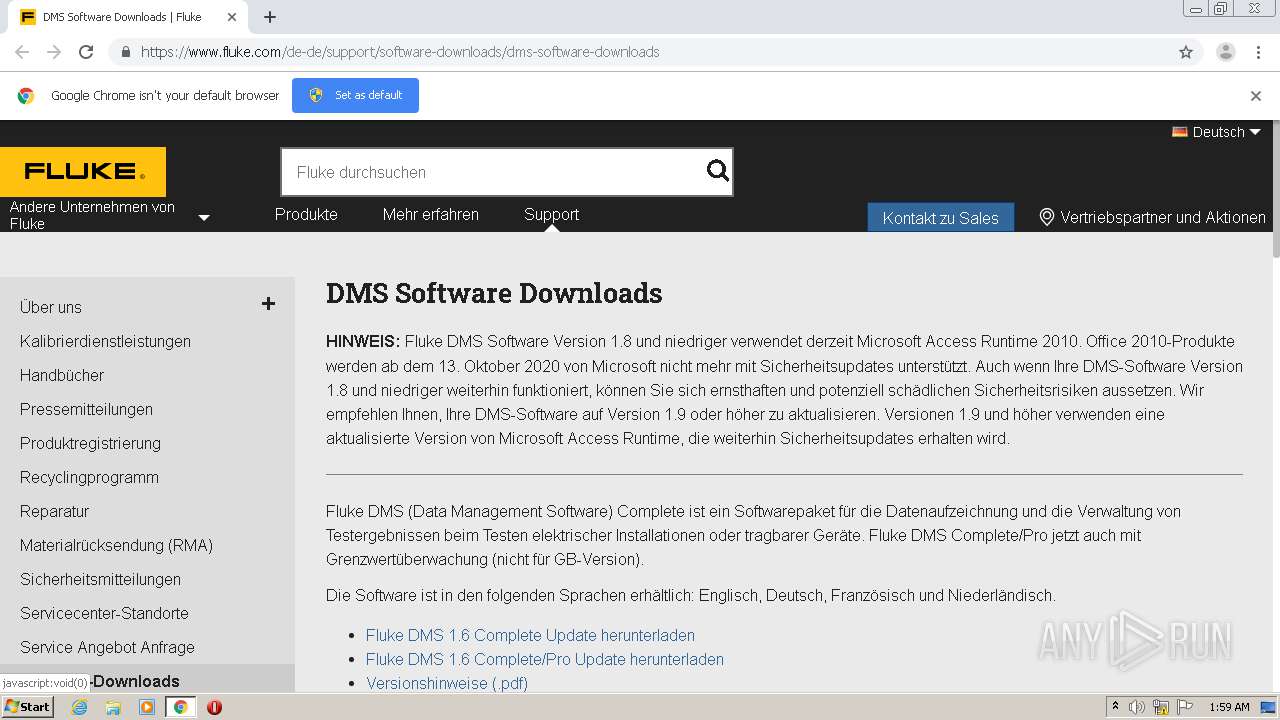Open Versionshinweise (.pdf) link
Viewport: 1280px width, 720px height.
click(x=447, y=683)
